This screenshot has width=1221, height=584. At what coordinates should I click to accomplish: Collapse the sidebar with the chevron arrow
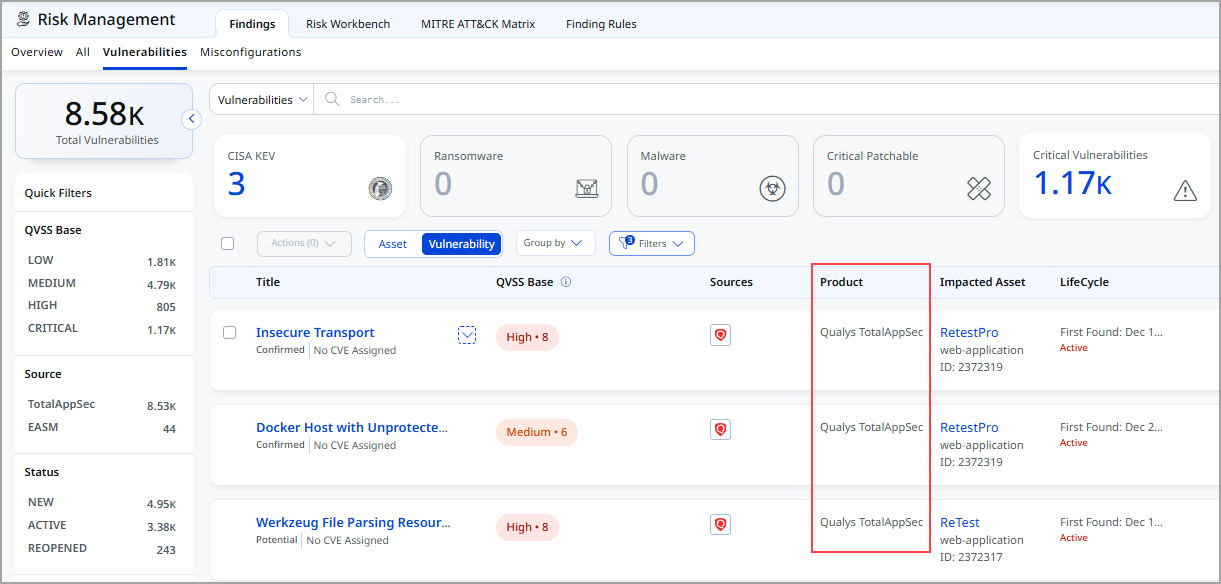(x=192, y=119)
